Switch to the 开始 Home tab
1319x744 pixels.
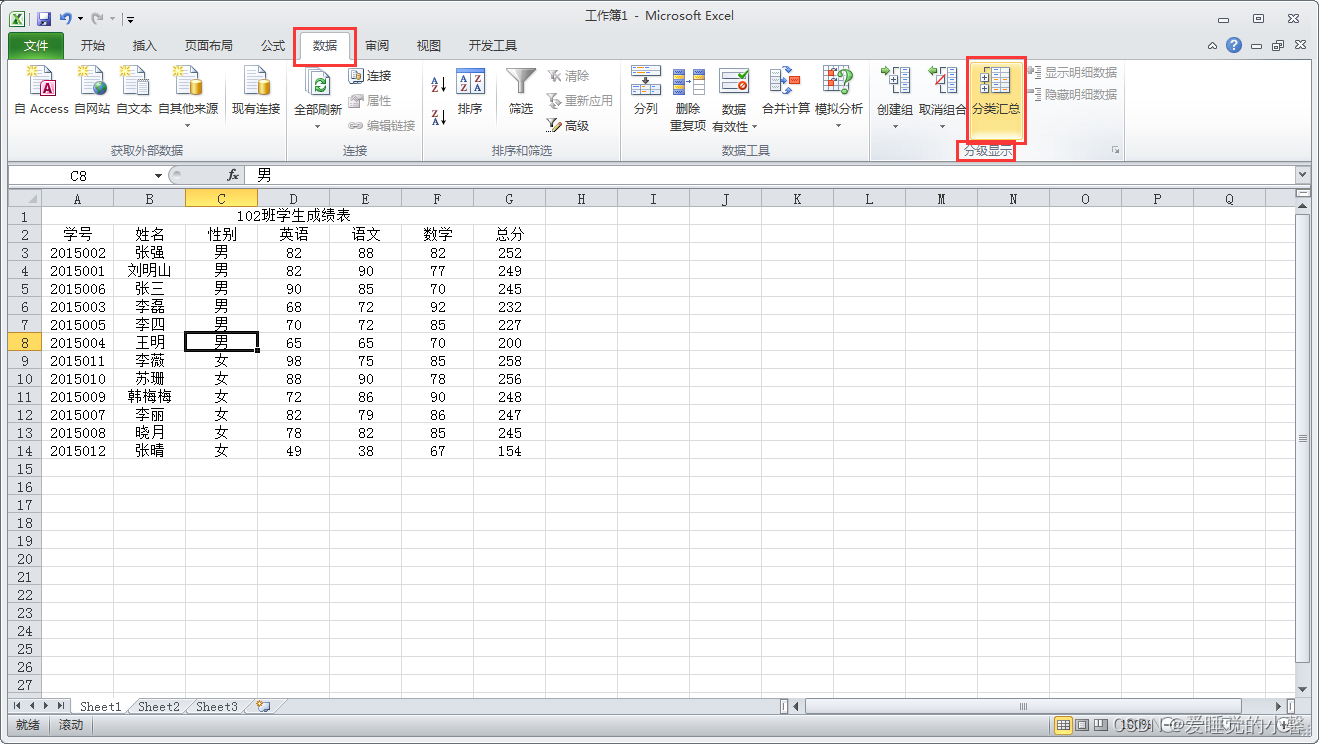point(93,46)
